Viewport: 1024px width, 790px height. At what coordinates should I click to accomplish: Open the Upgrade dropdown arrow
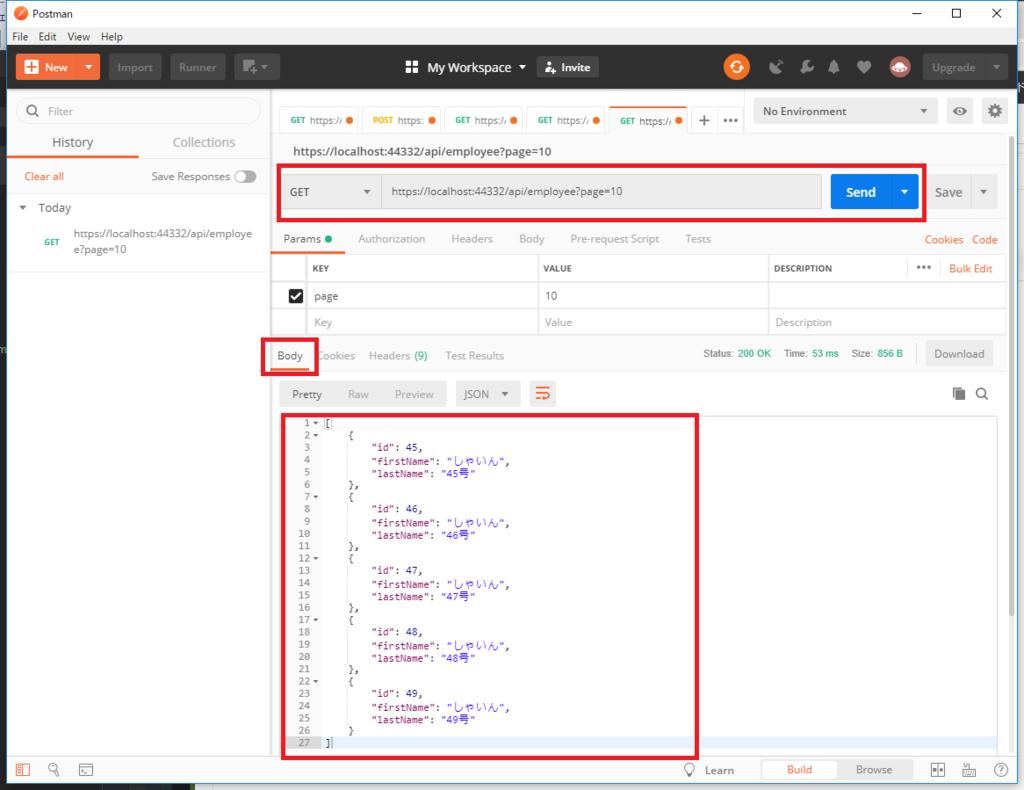pyautogui.click(x=997, y=67)
